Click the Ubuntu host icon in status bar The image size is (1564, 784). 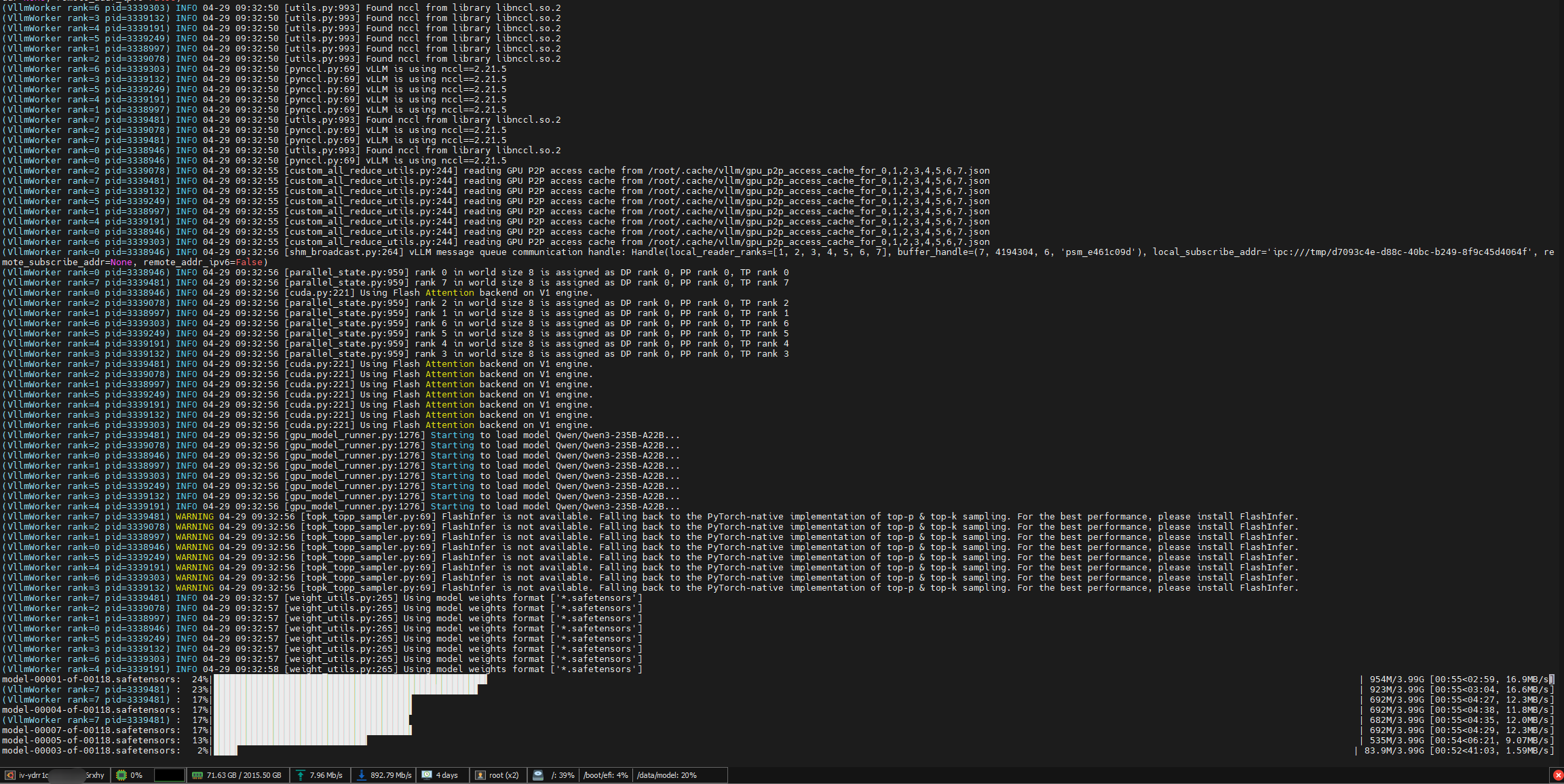pyautogui.click(x=9, y=775)
